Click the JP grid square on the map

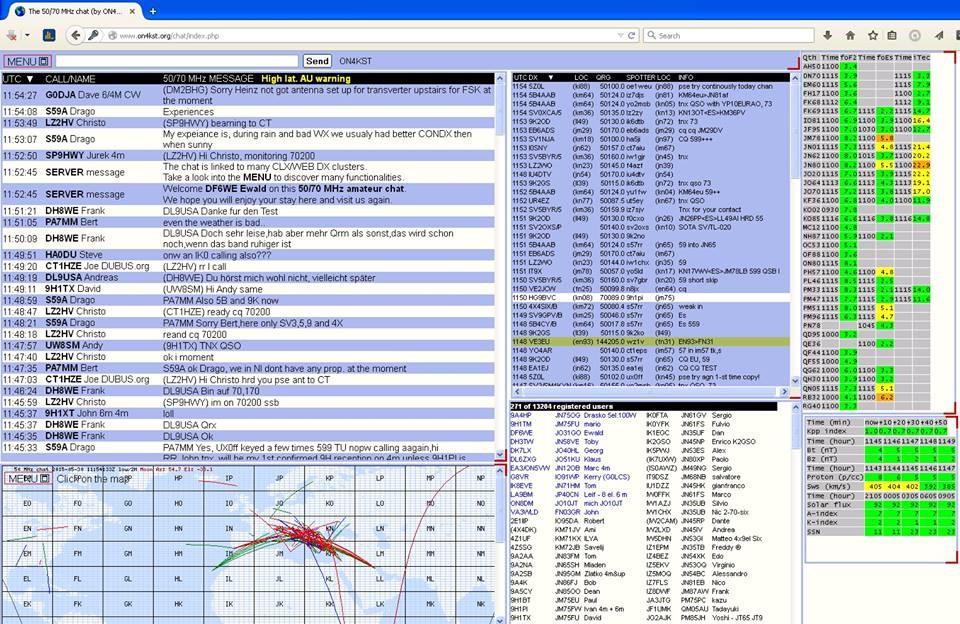point(280,478)
